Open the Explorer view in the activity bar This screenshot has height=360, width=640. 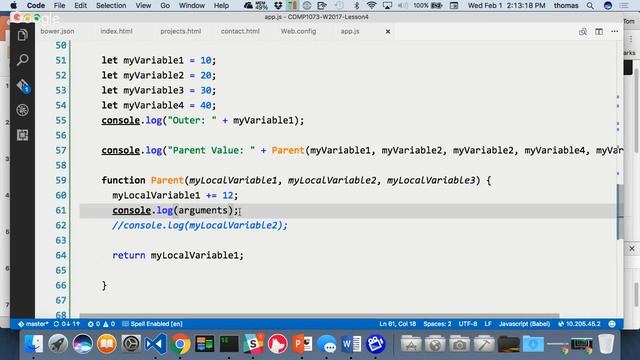(x=22, y=35)
